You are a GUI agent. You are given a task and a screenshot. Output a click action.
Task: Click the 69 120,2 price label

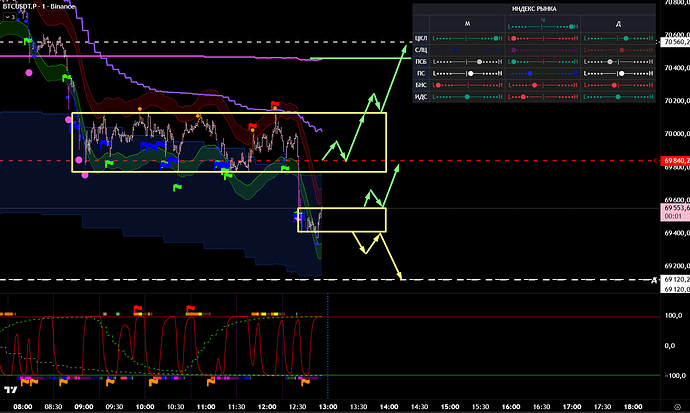pos(673,281)
